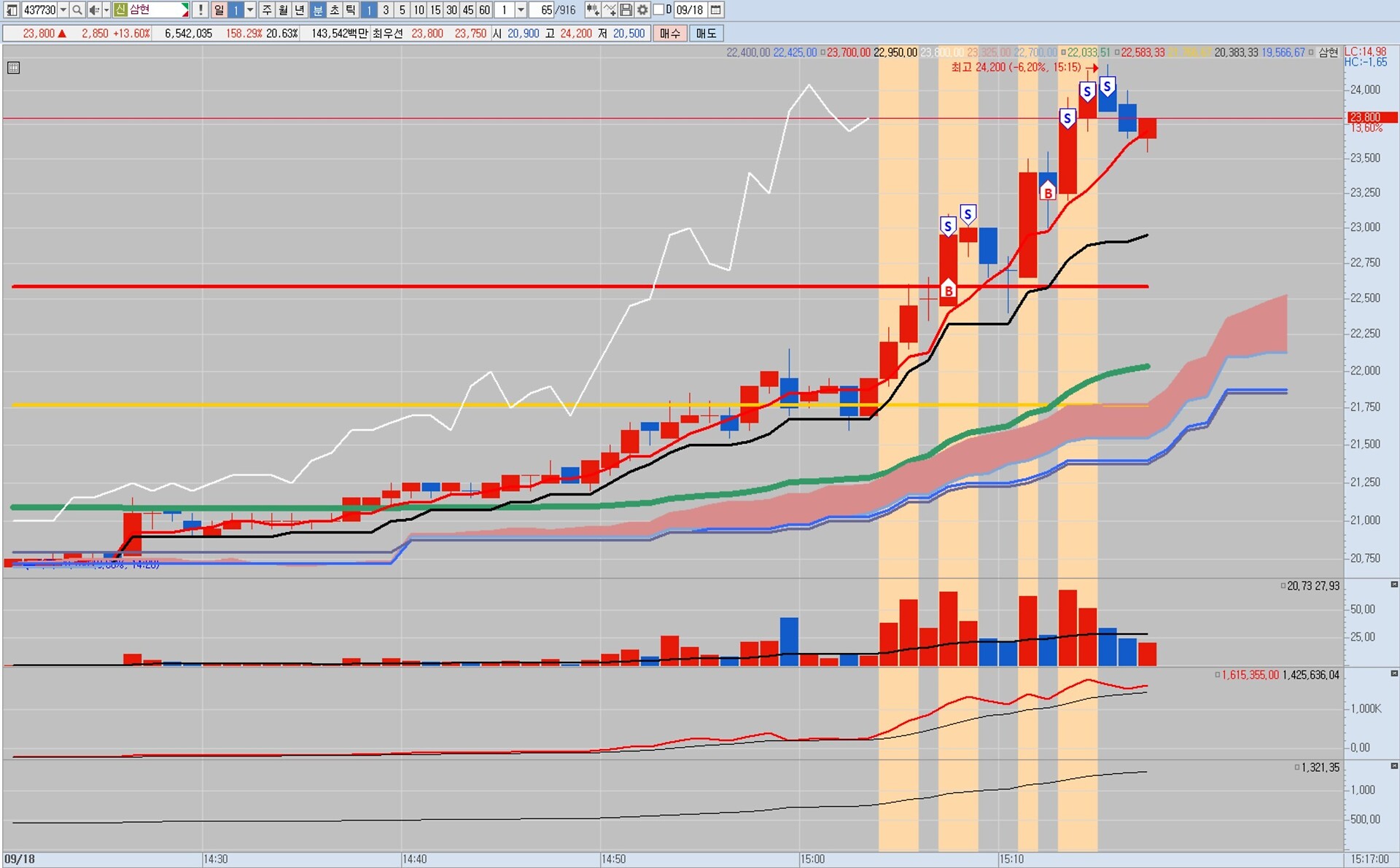Click the stock search magnifier icon
Viewport: 1400px width, 868px height.
[77, 10]
